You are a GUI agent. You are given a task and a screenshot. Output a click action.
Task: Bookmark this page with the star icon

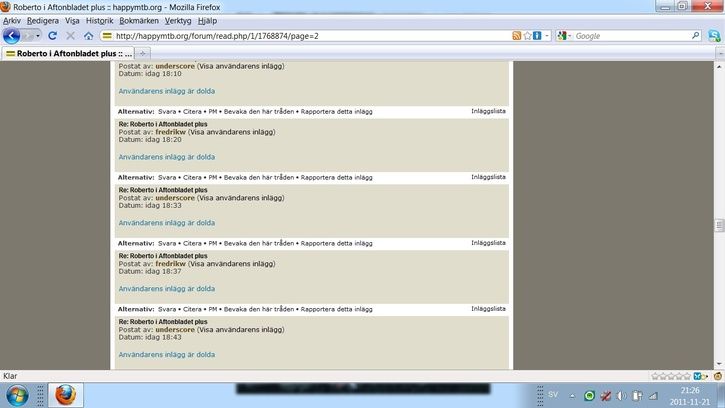pyautogui.click(x=527, y=36)
